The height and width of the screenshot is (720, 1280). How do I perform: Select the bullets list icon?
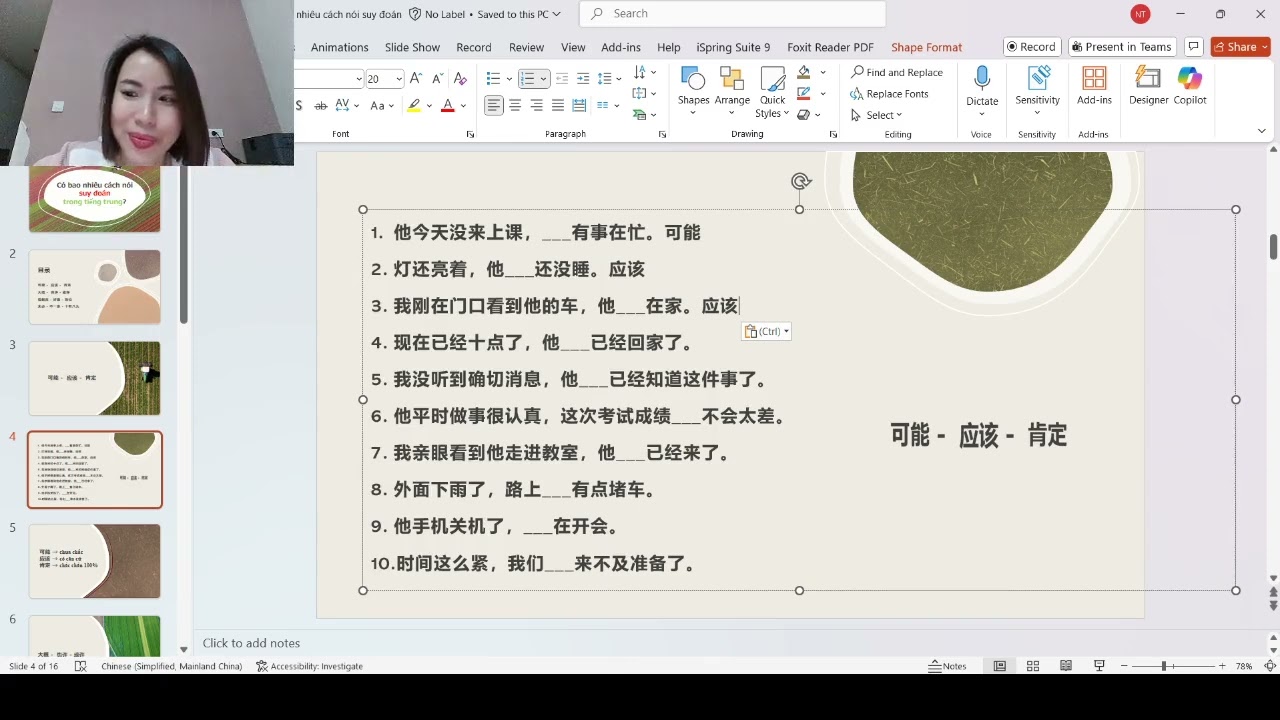[x=493, y=79]
